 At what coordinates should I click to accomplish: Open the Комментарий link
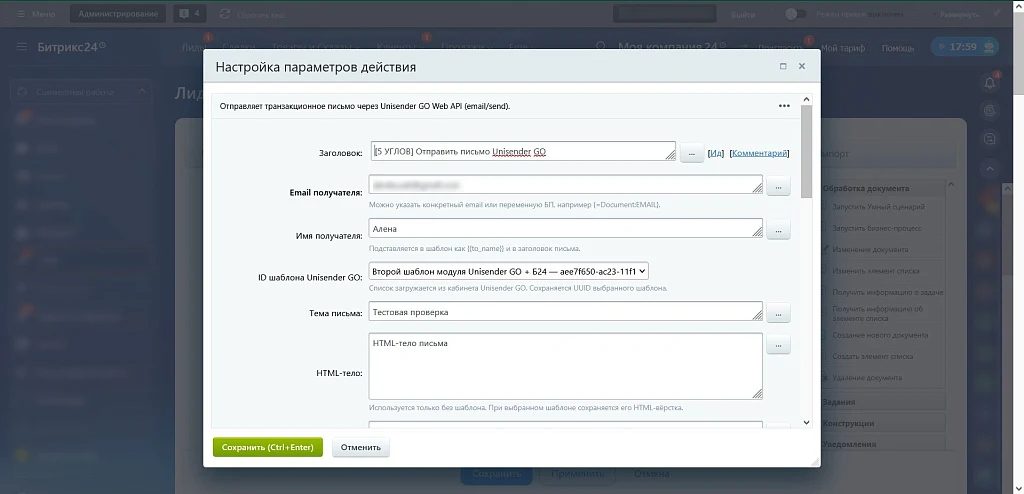[x=760, y=153]
